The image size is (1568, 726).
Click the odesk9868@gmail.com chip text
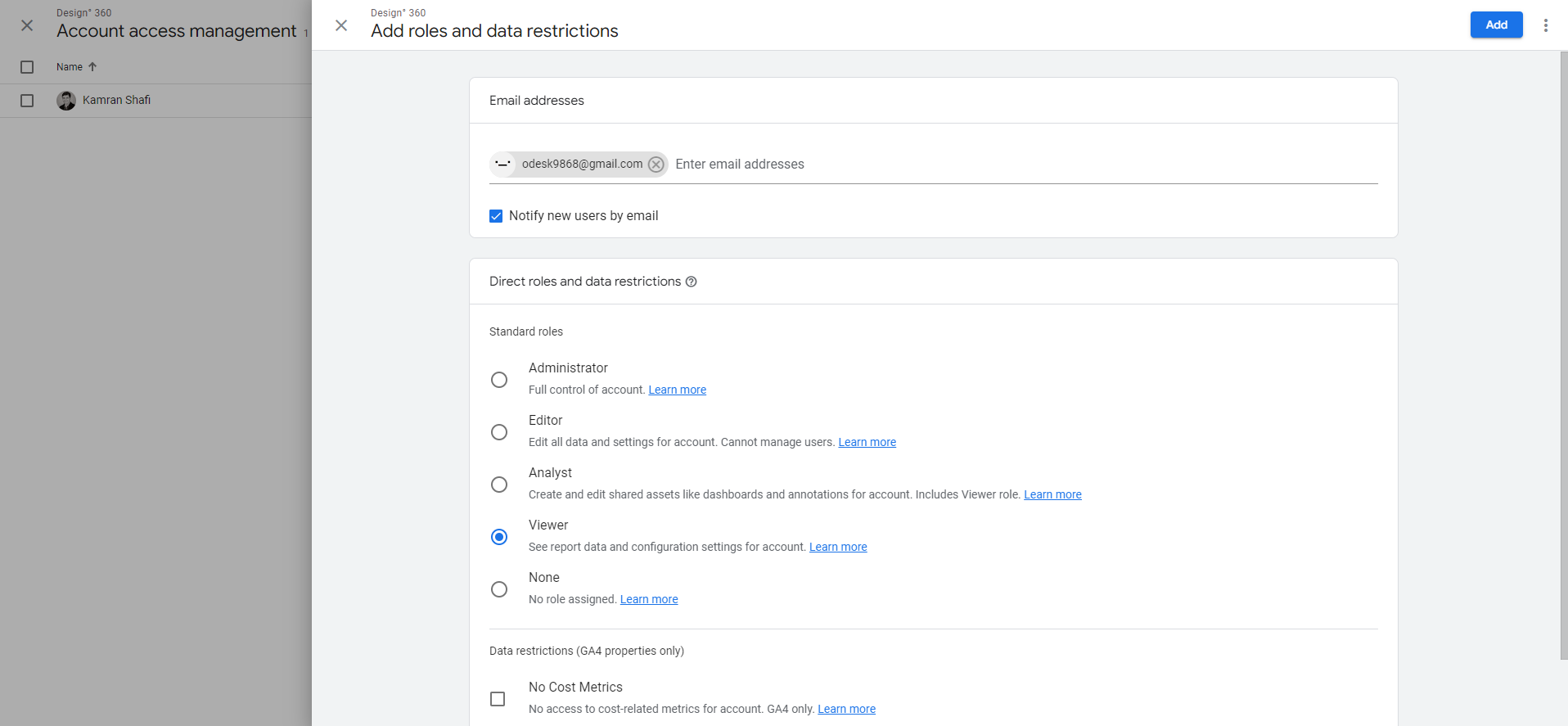[582, 164]
